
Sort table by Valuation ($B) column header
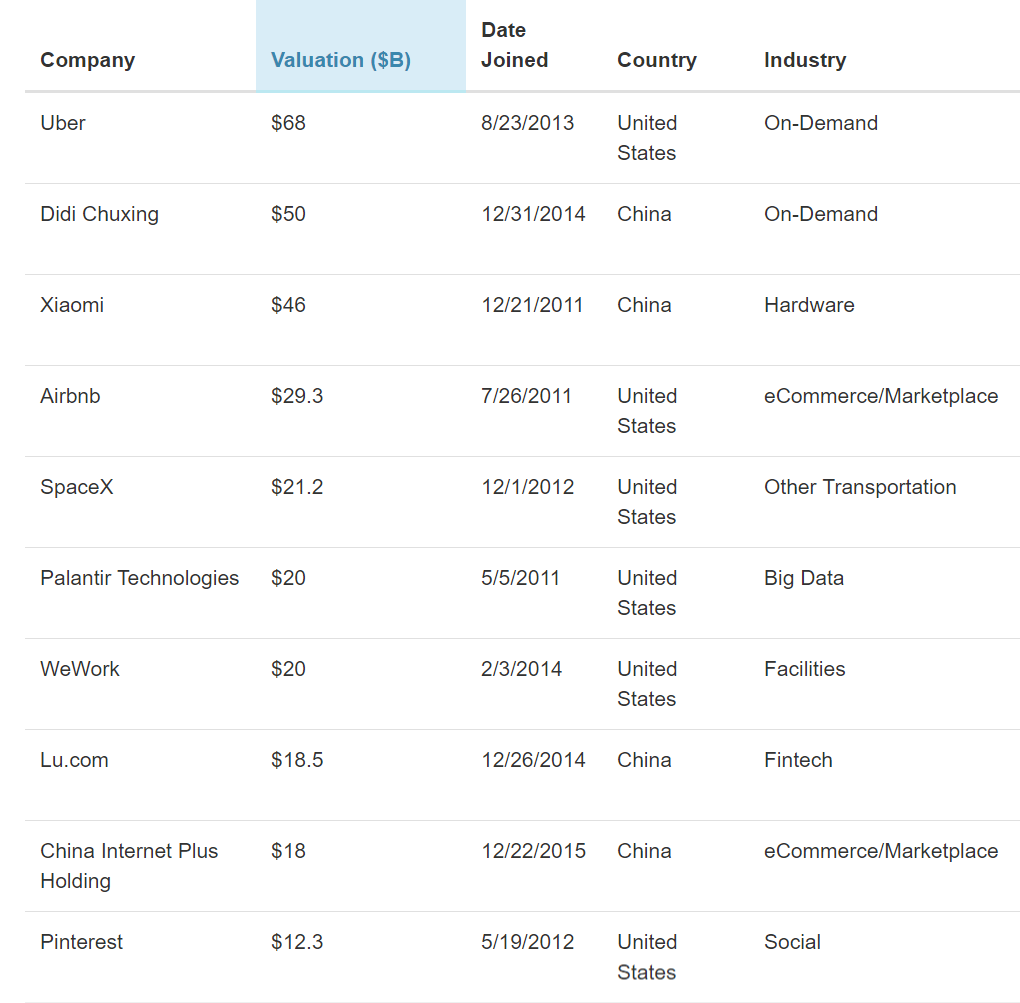point(341,60)
